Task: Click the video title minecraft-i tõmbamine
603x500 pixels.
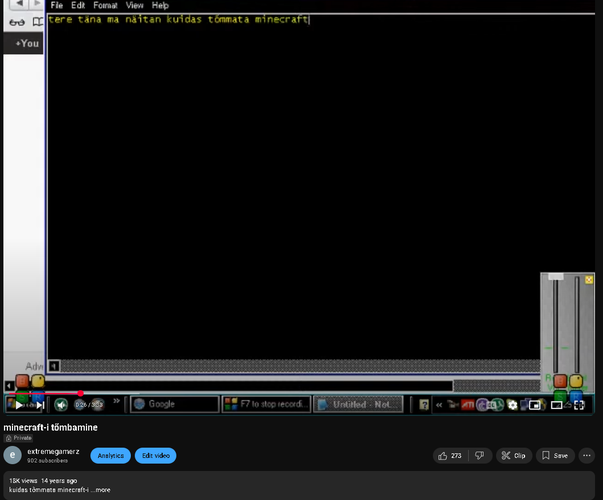Action: point(50,427)
